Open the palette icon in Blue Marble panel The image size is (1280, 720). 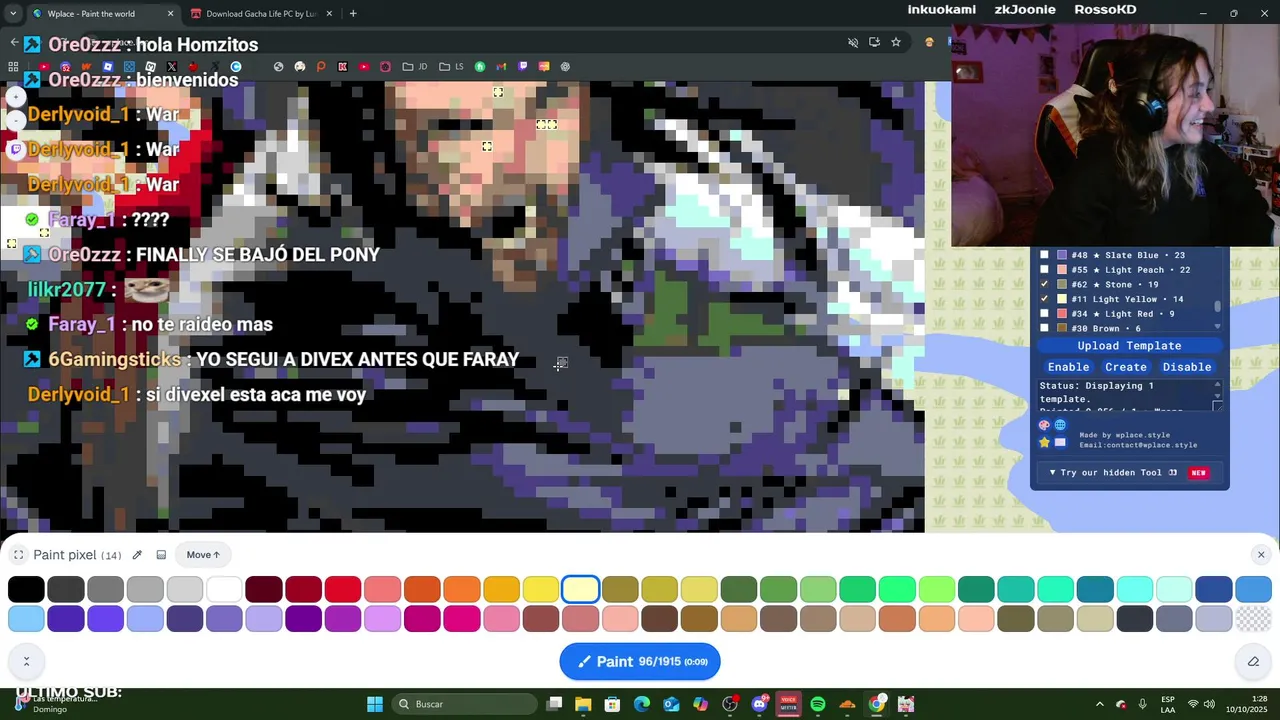click(1045, 425)
